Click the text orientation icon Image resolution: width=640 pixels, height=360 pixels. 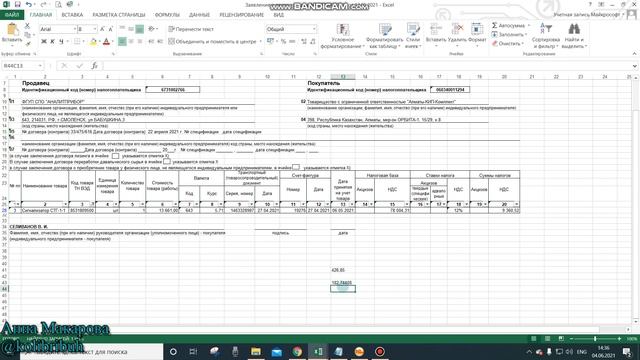tap(151, 29)
